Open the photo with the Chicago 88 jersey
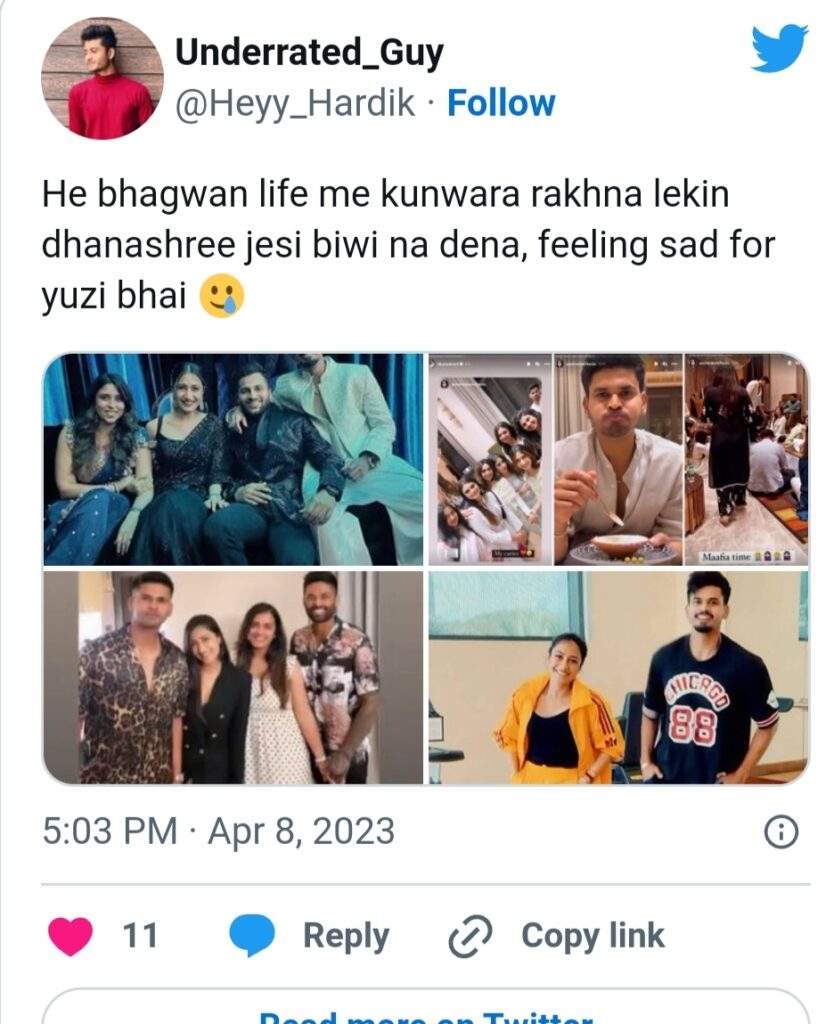 [618, 677]
